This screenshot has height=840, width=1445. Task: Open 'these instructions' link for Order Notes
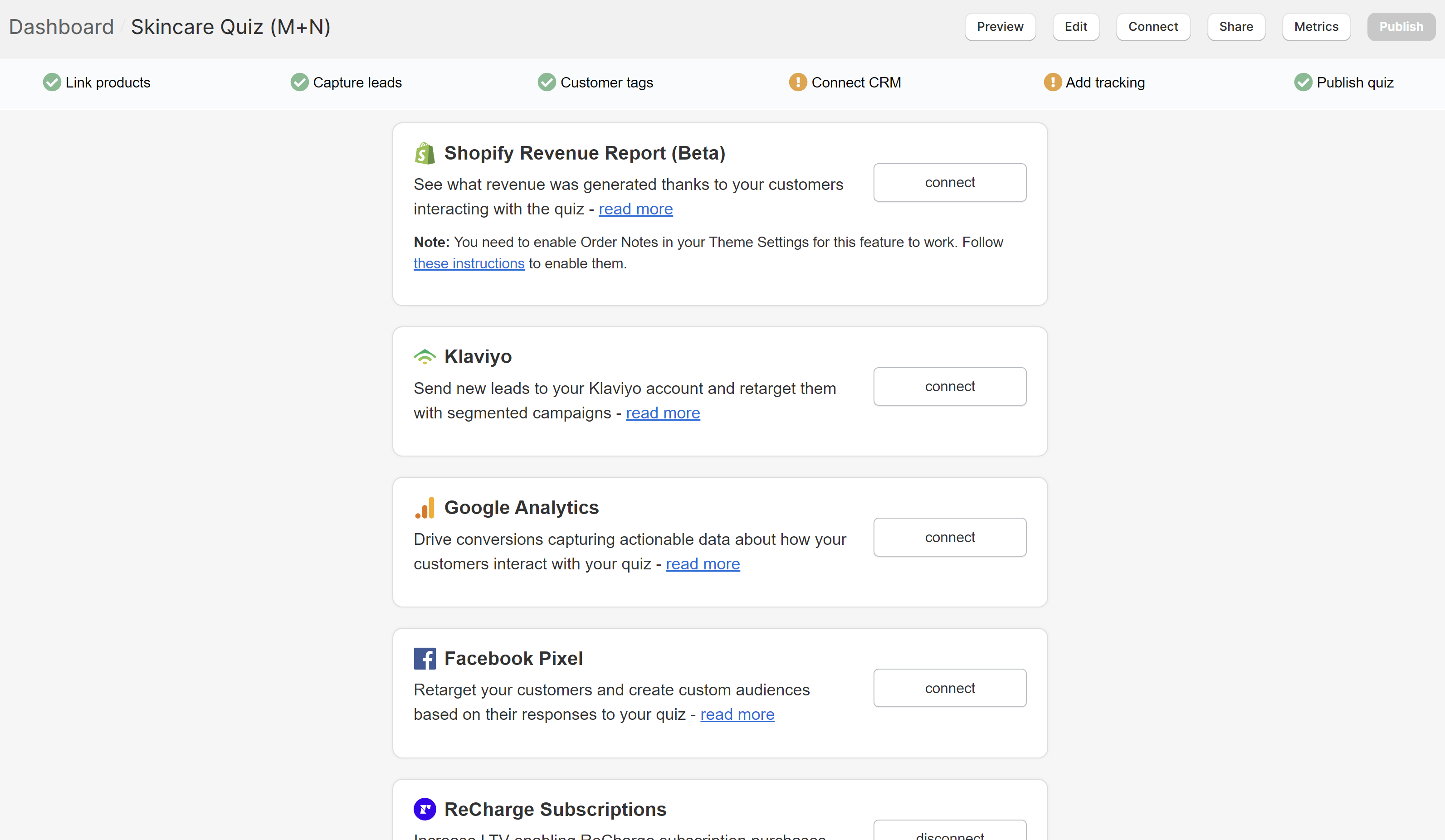[x=469, y=263]
